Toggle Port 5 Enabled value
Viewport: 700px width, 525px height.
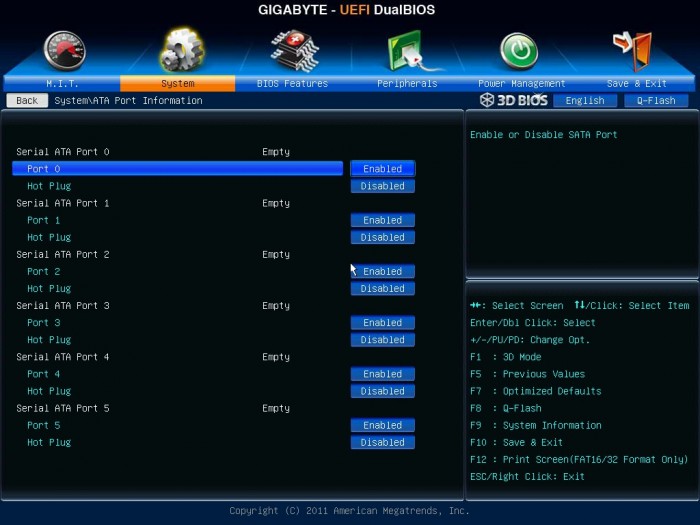[x=383, y=425]
